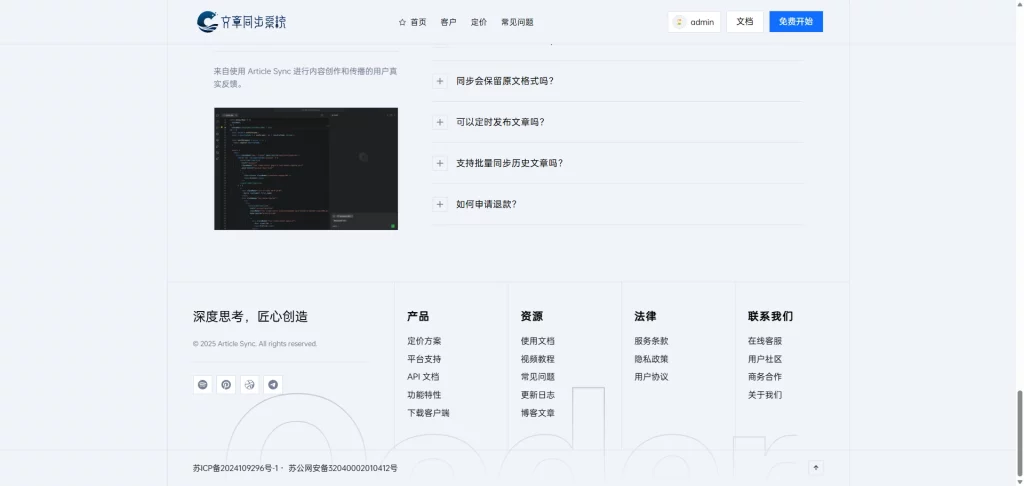Open 更新日志 footer link

[x=537, y=395]
